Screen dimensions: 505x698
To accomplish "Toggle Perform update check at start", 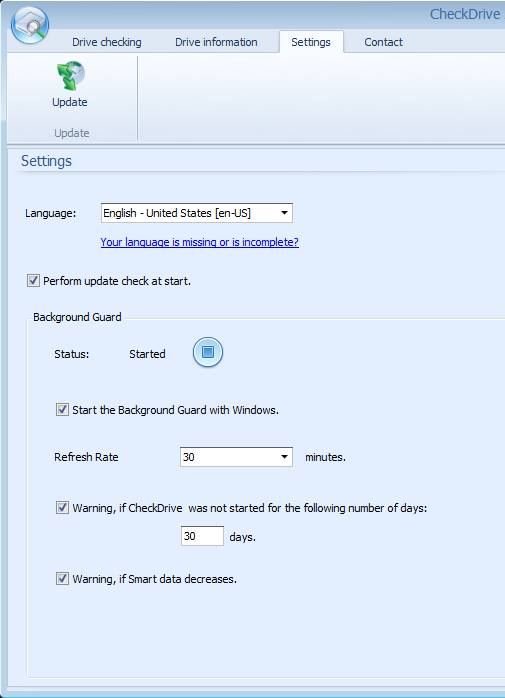I will (33, 281).
